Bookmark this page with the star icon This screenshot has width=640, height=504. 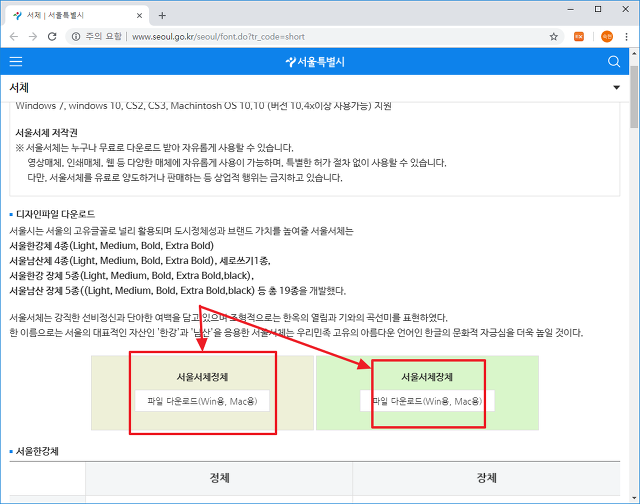553,37
